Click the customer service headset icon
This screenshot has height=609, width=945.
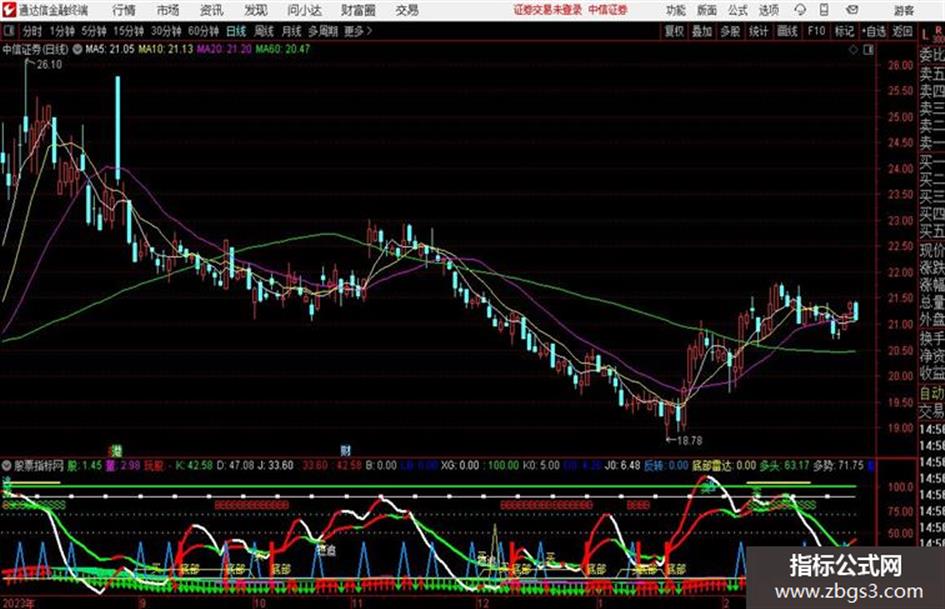(x=800, y=10)
